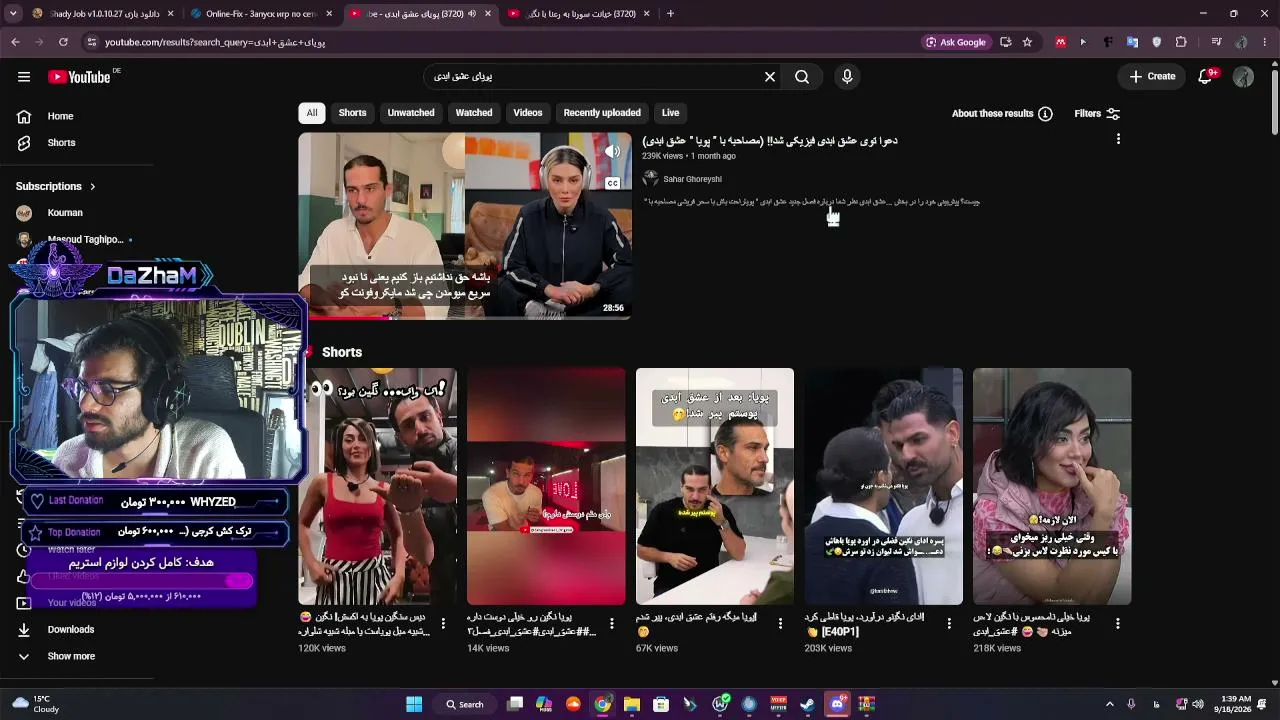Open options menu for the 218K views Short
This screenshot has height=720, width=1280.
1118,624
